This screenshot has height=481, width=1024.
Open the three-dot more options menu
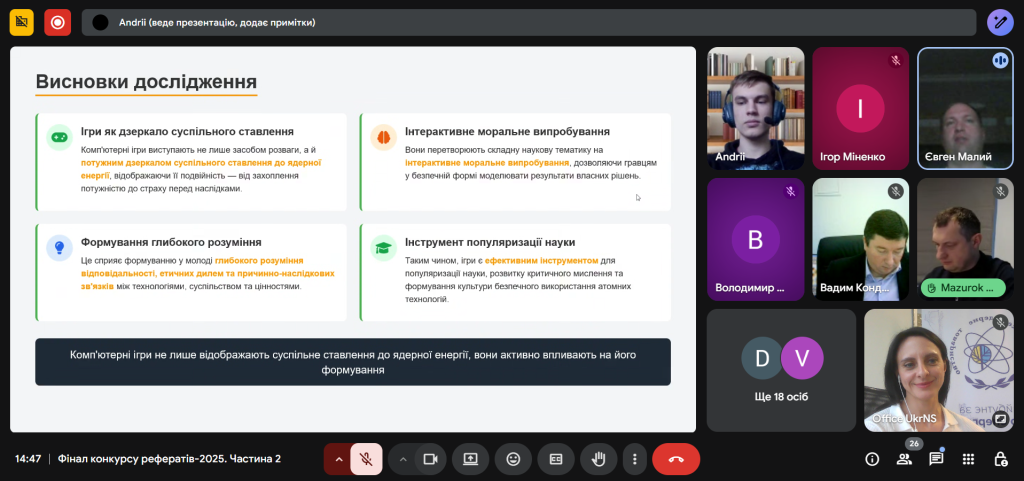tap(634, 459)
